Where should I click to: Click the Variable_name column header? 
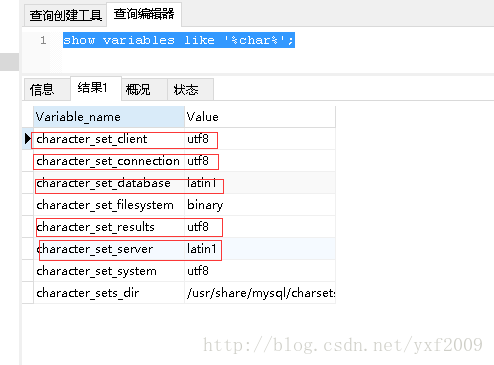pyautogui.click(x=109, y=117)
